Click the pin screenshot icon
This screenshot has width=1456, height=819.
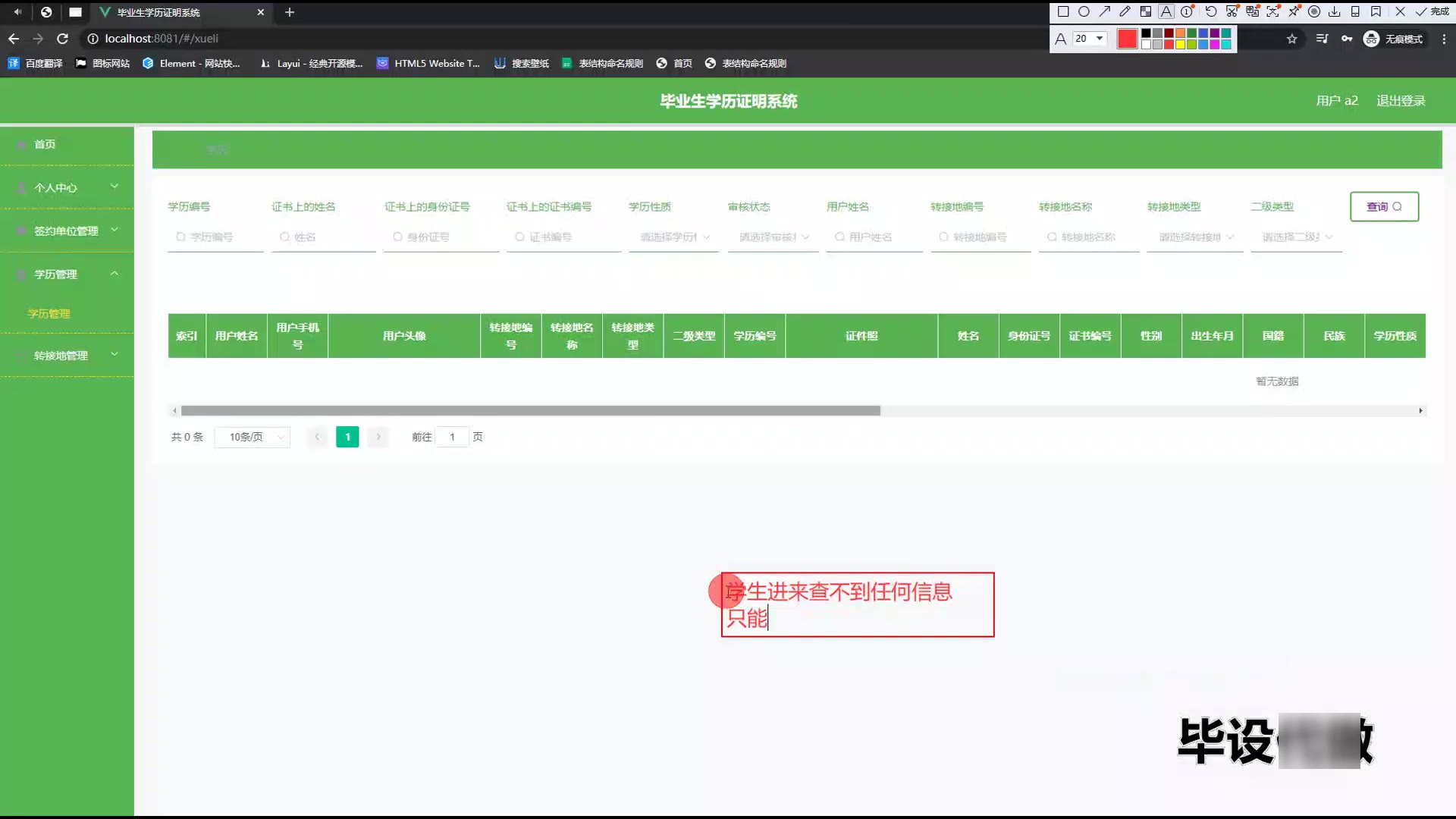1294,11
